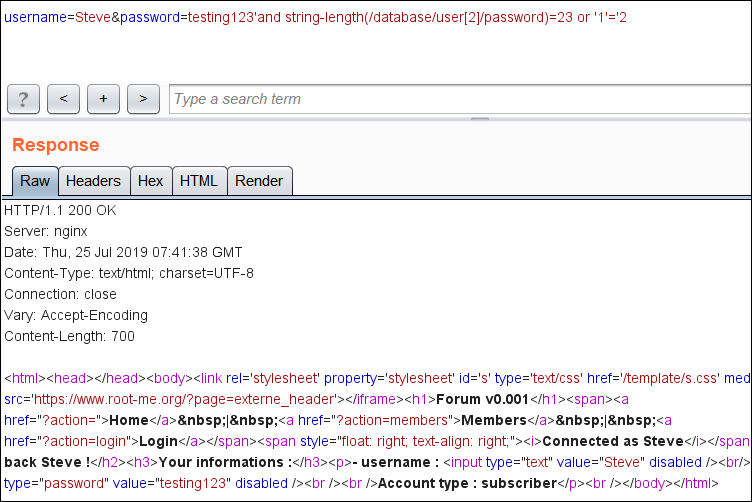Image resolution: width=752 pixels, height=502 pixels.
Task: Click the Content-Type header line
Action: coord(129,273)
